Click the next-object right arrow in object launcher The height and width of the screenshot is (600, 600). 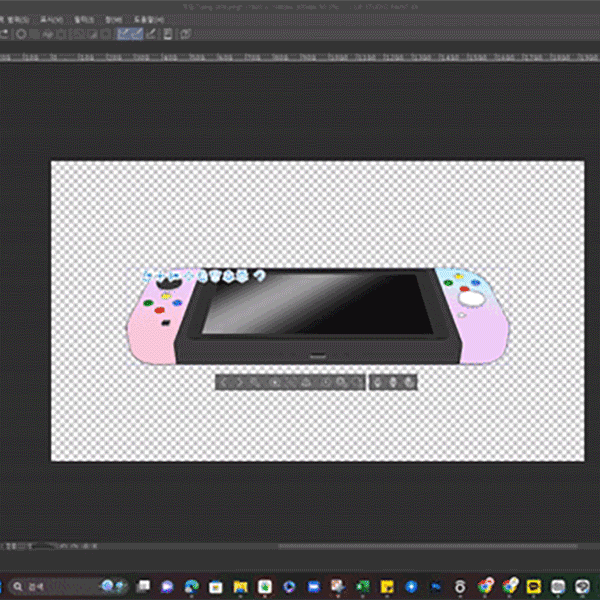(239, 382)
